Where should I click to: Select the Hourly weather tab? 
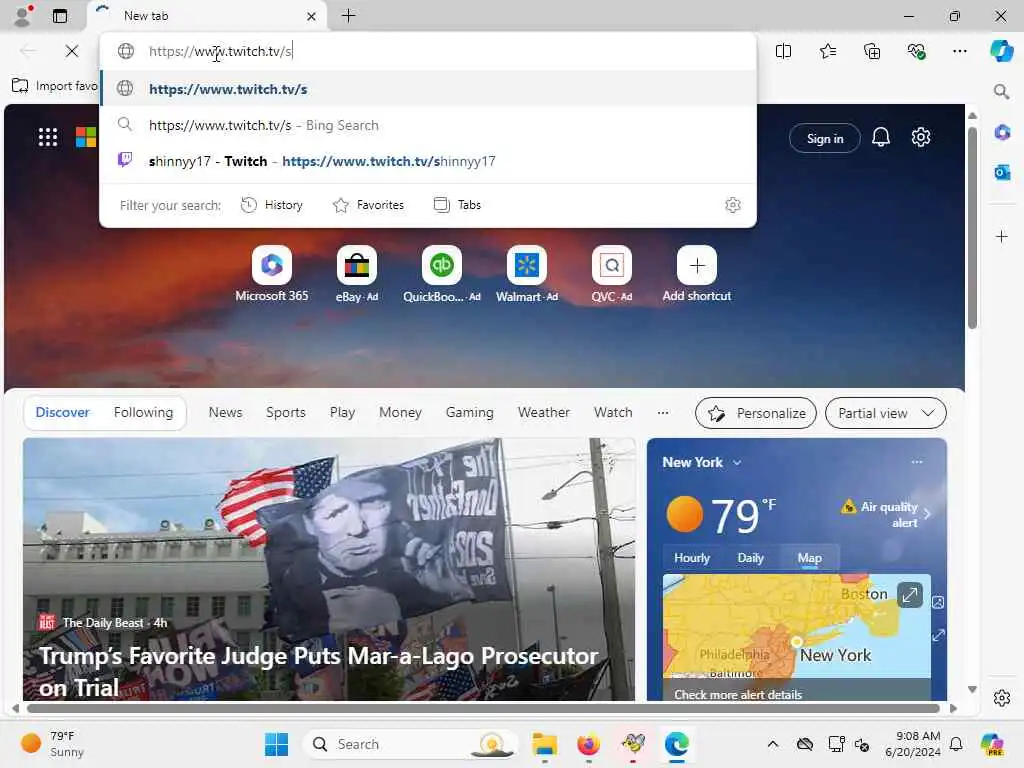point(692,558)
